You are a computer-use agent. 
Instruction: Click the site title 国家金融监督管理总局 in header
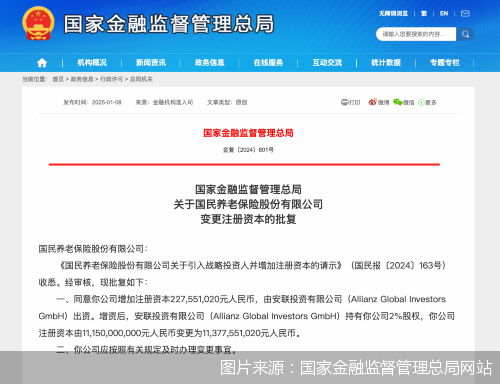point(169,24)
